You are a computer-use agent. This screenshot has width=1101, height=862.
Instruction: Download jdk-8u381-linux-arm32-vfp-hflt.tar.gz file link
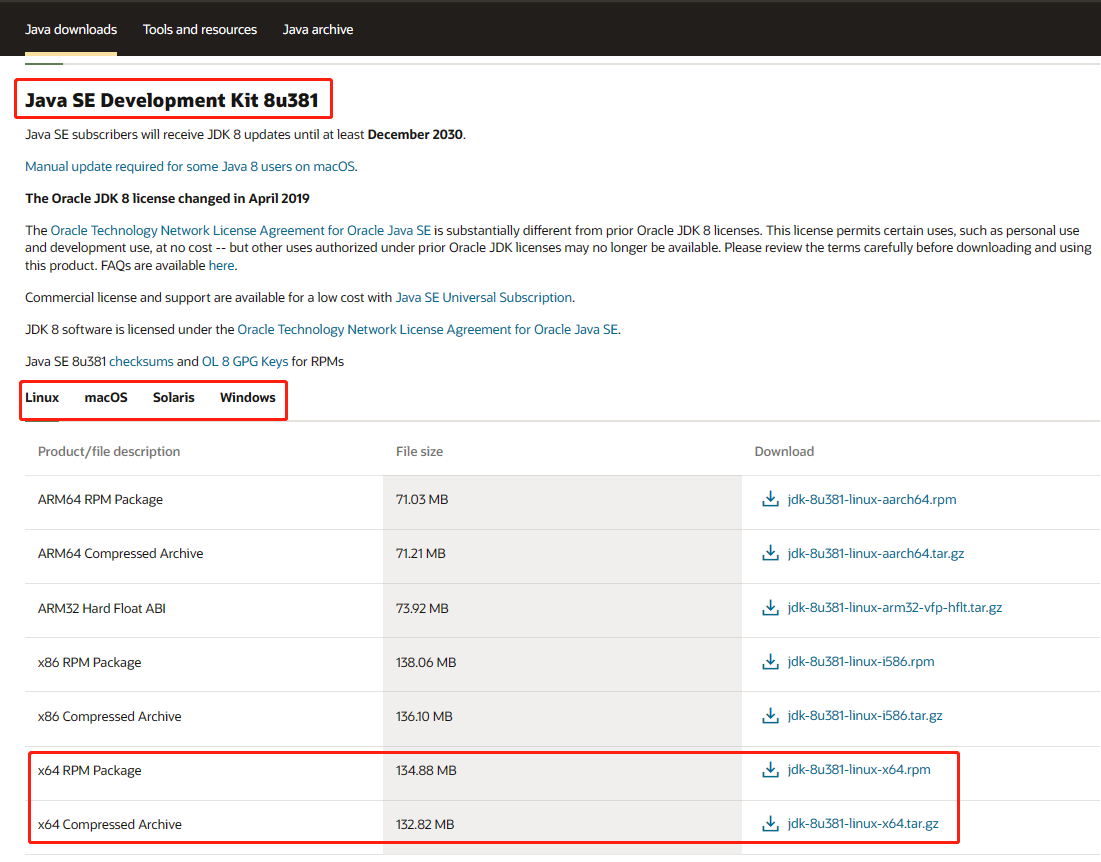[895, 607]
